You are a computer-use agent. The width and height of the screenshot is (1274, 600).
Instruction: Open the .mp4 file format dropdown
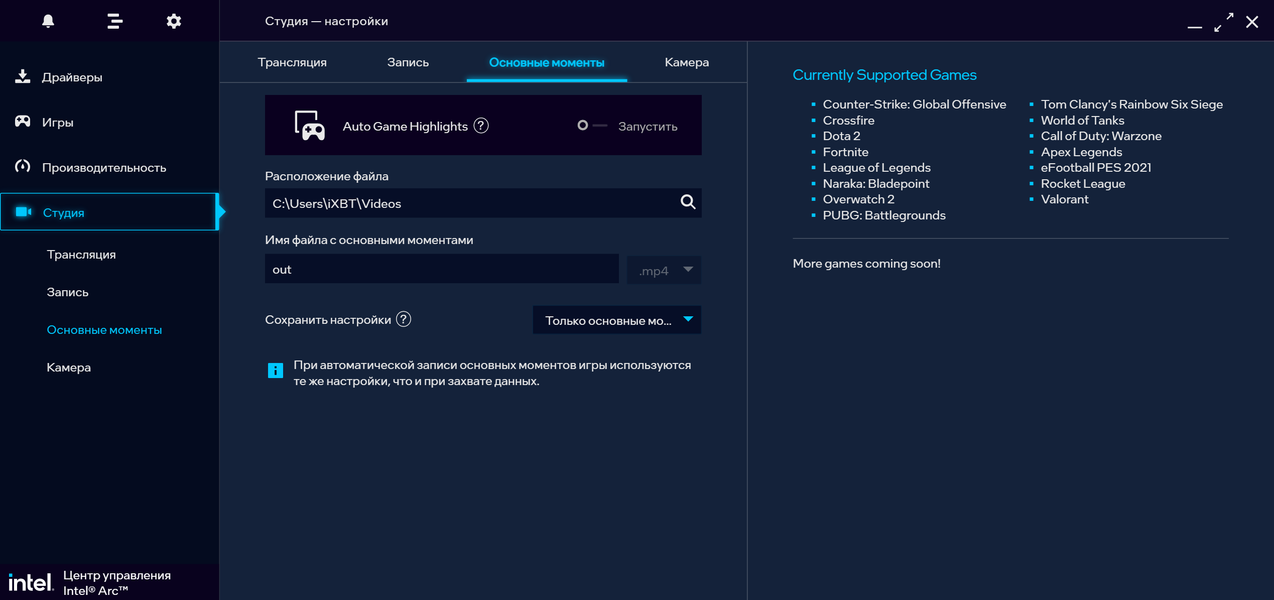pyautogui.click(x=664, y=270)
